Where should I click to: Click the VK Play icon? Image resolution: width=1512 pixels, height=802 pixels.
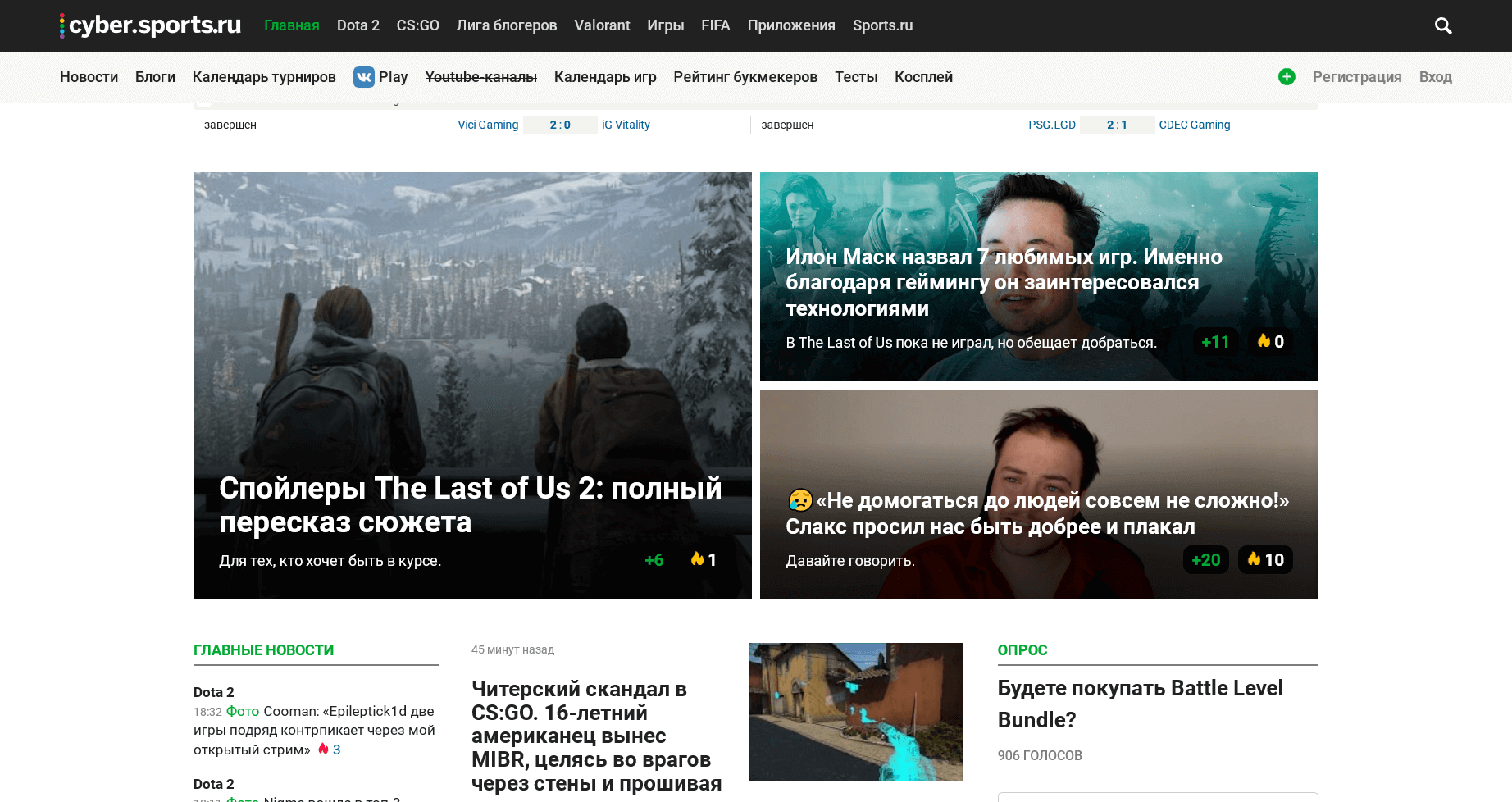pos(363,77)
